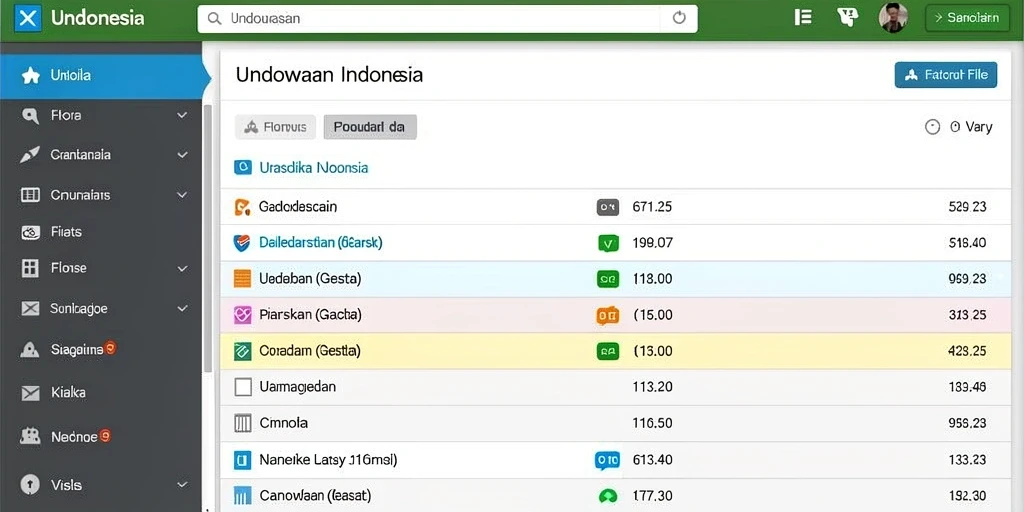Open the list view icon in header

pyautogui.click(x=803, y=18)
